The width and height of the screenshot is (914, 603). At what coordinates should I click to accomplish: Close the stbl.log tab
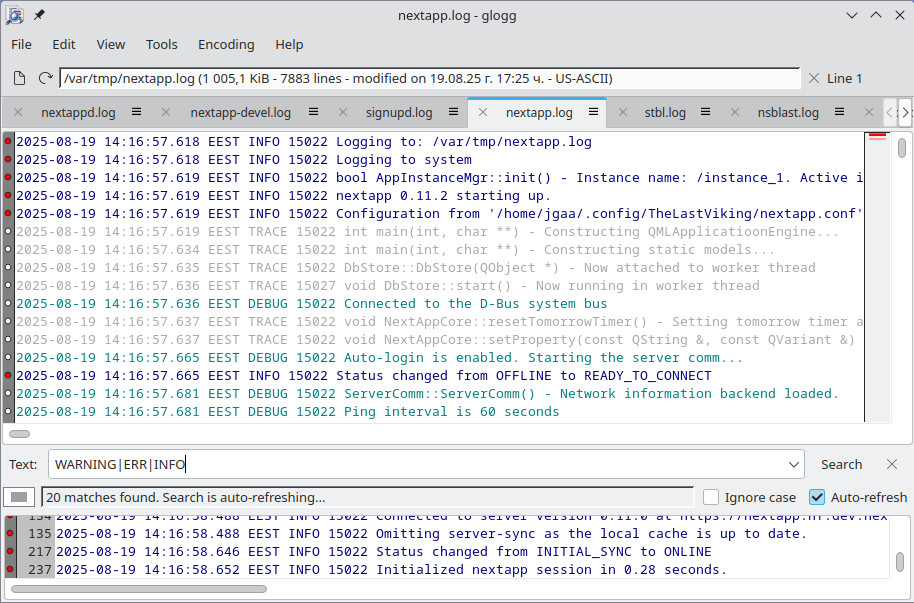pyautogui.click(x=623, y=113)
